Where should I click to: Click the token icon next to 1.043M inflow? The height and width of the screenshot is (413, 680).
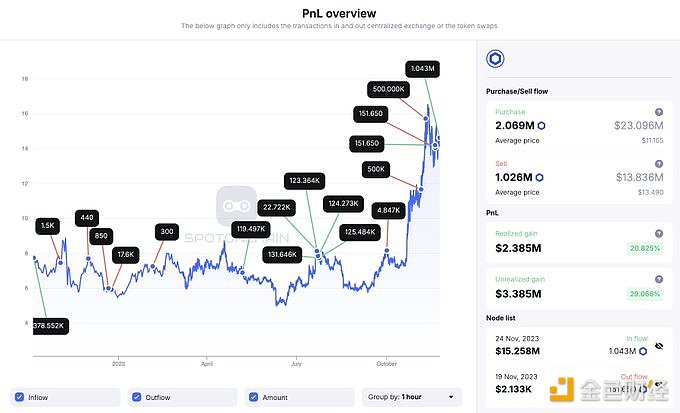click(643, 351)
